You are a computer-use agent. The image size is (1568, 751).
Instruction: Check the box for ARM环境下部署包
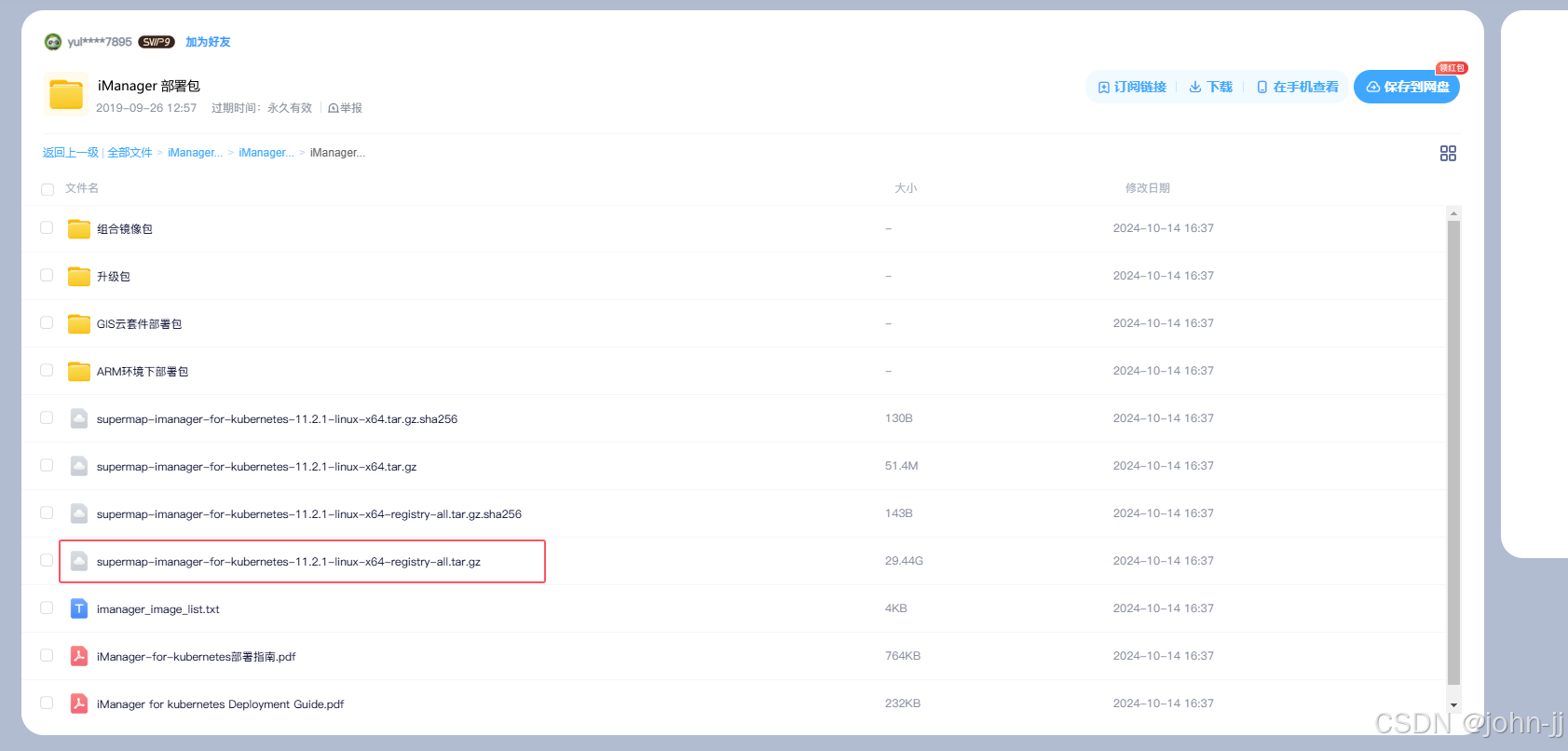click(x=47, y=370)
